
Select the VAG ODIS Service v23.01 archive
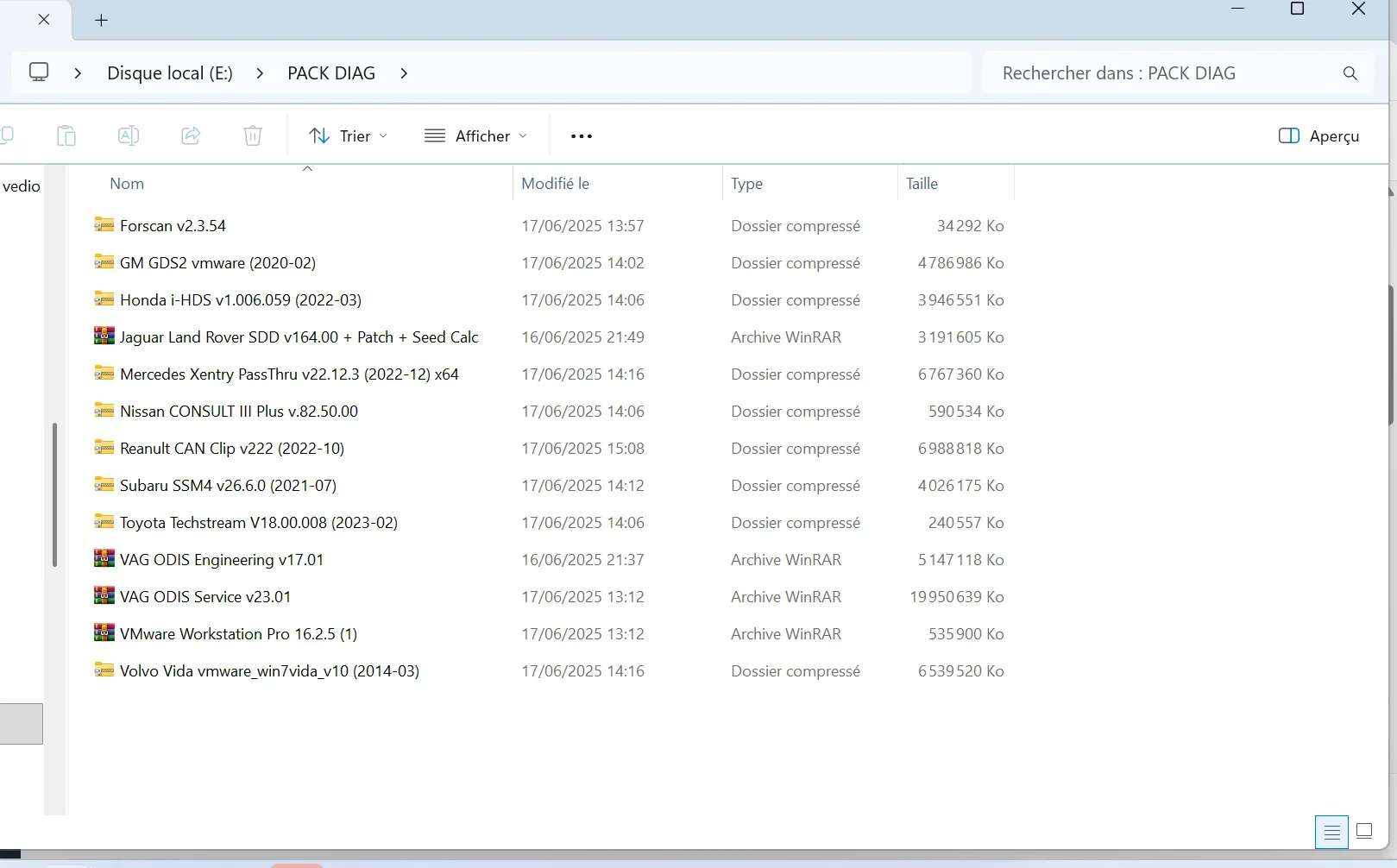pos(205,596)
